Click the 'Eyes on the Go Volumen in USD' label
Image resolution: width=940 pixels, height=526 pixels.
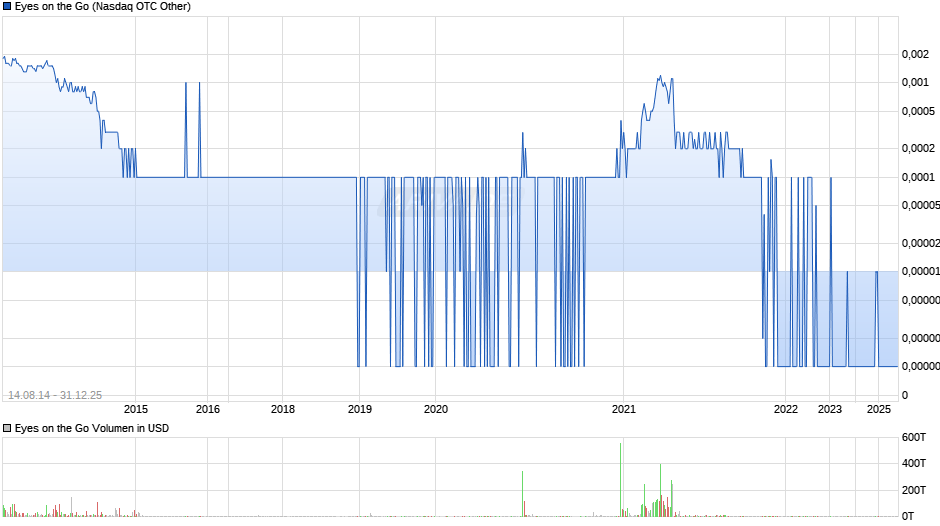point(92,428)
